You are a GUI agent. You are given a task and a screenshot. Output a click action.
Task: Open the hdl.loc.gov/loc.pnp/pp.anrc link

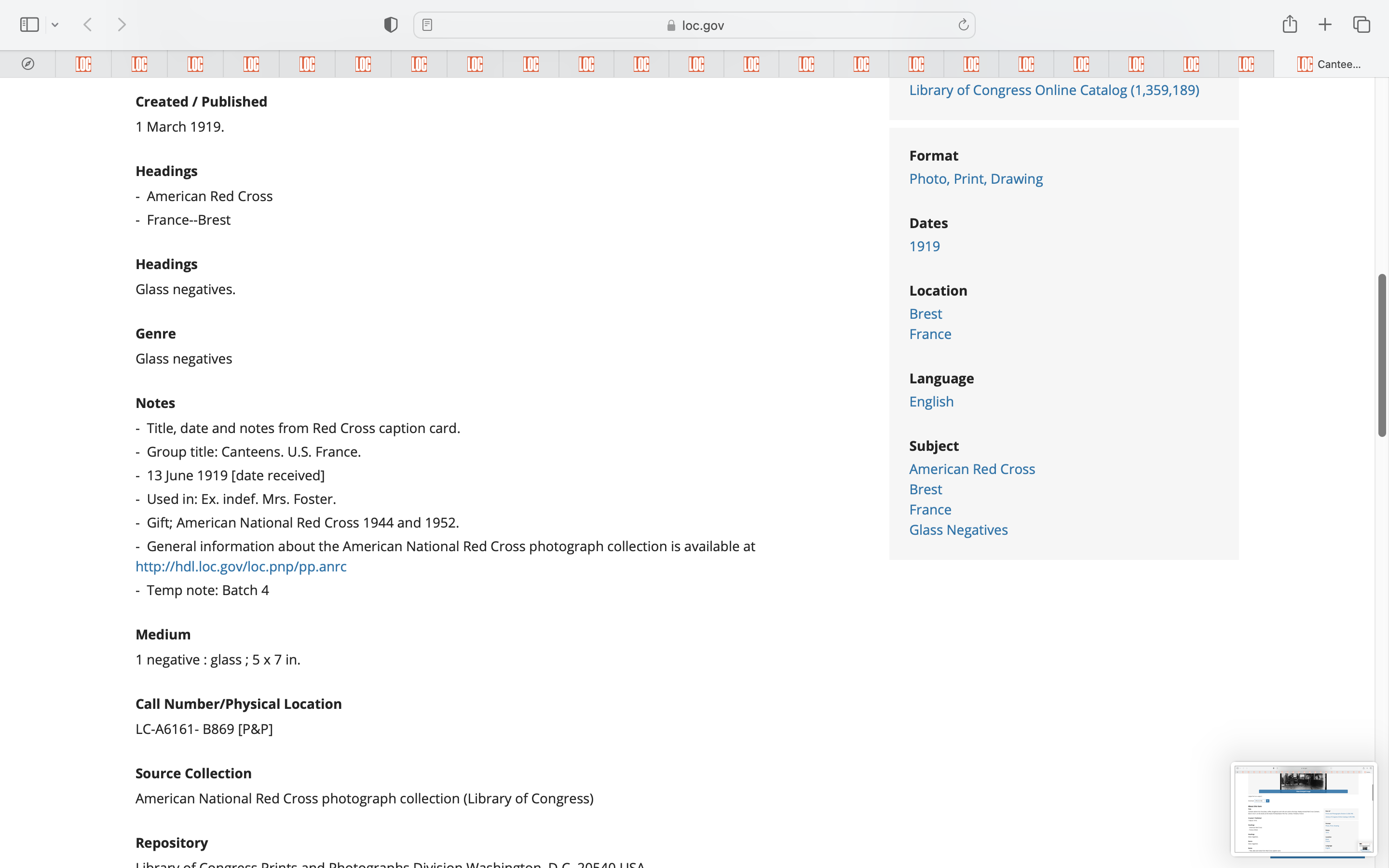coord(241,567)
